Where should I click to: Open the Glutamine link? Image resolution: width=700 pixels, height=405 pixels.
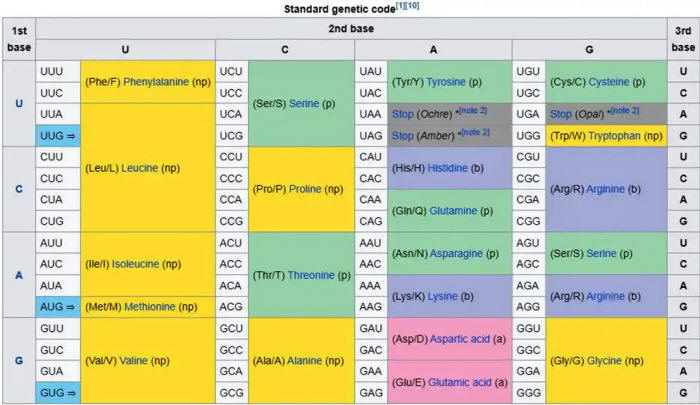452,211
